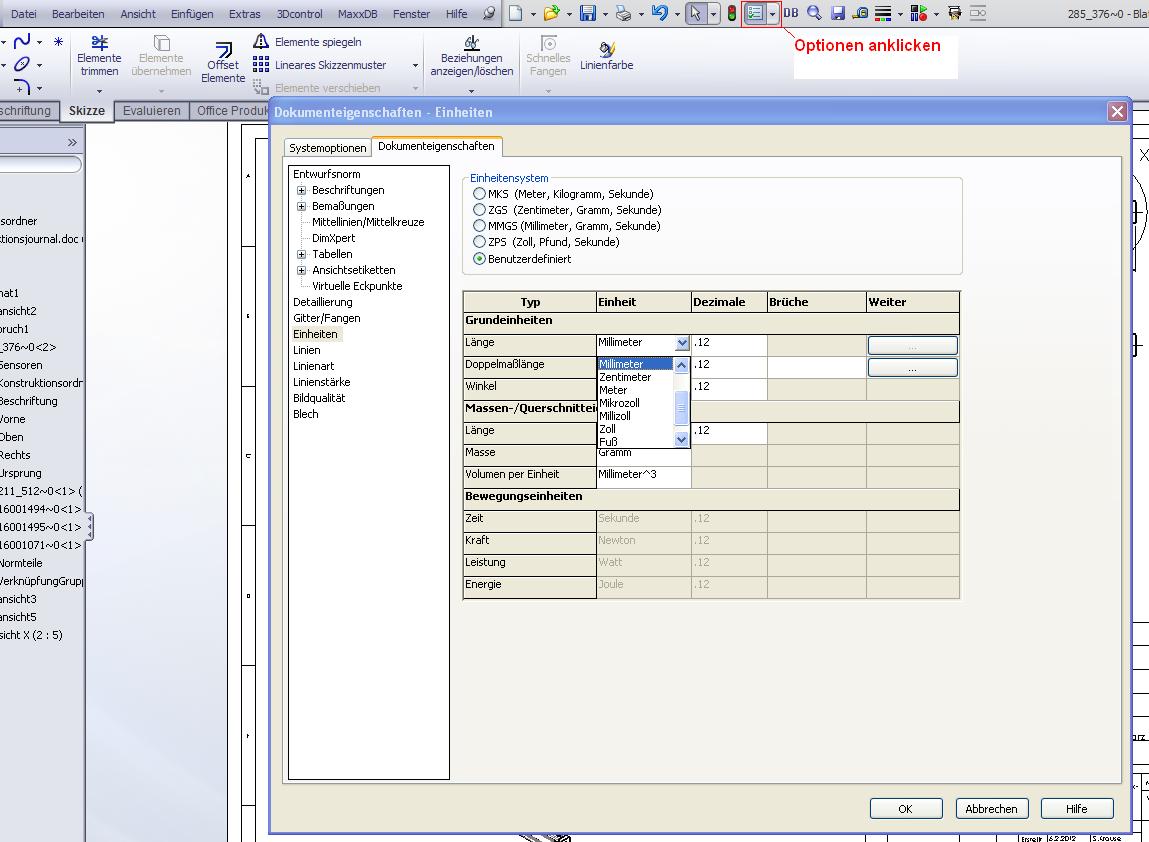Select the Sketch Fillet tool

point(22,87)
